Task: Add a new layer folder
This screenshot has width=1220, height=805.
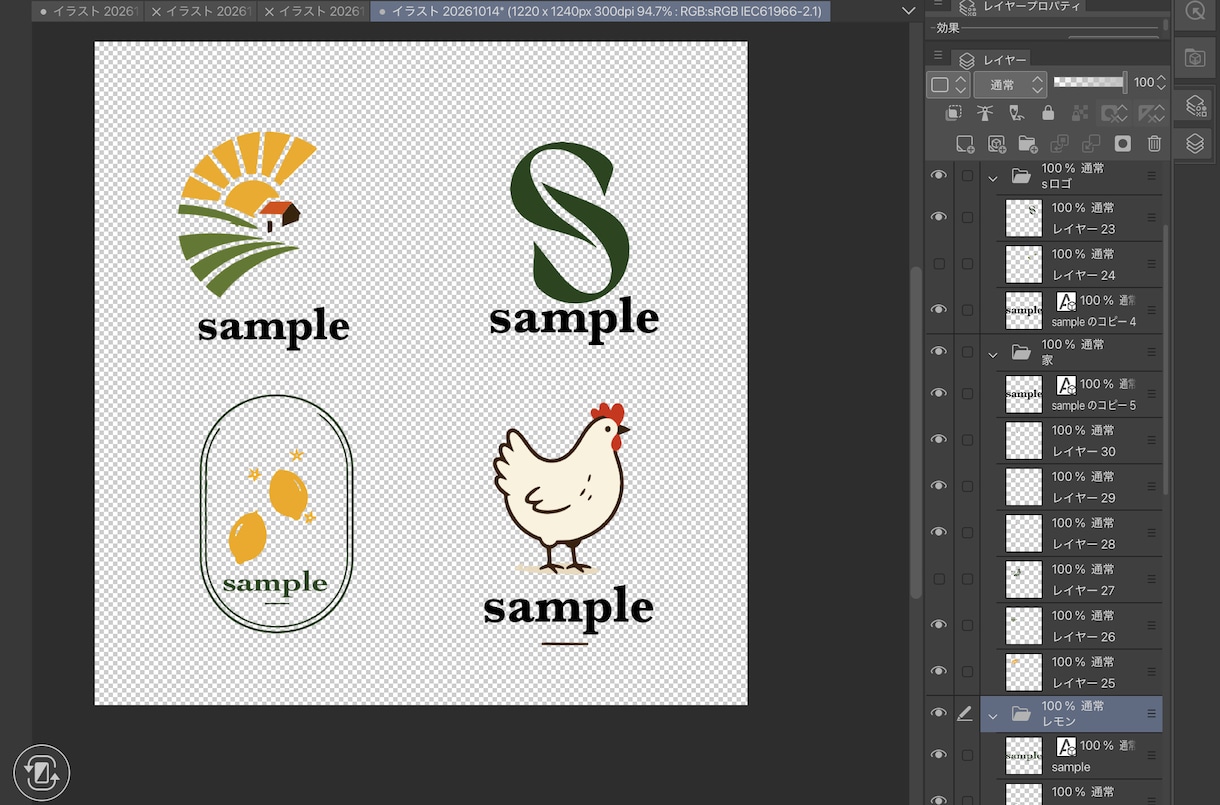Action: [x=1028, y=144]
